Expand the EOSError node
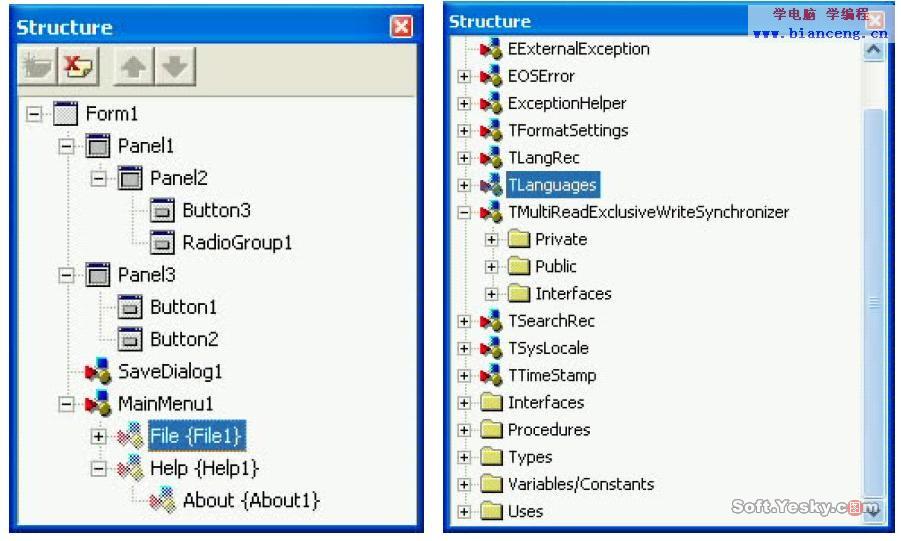This screenshot has height=541, width=901. 464,76
